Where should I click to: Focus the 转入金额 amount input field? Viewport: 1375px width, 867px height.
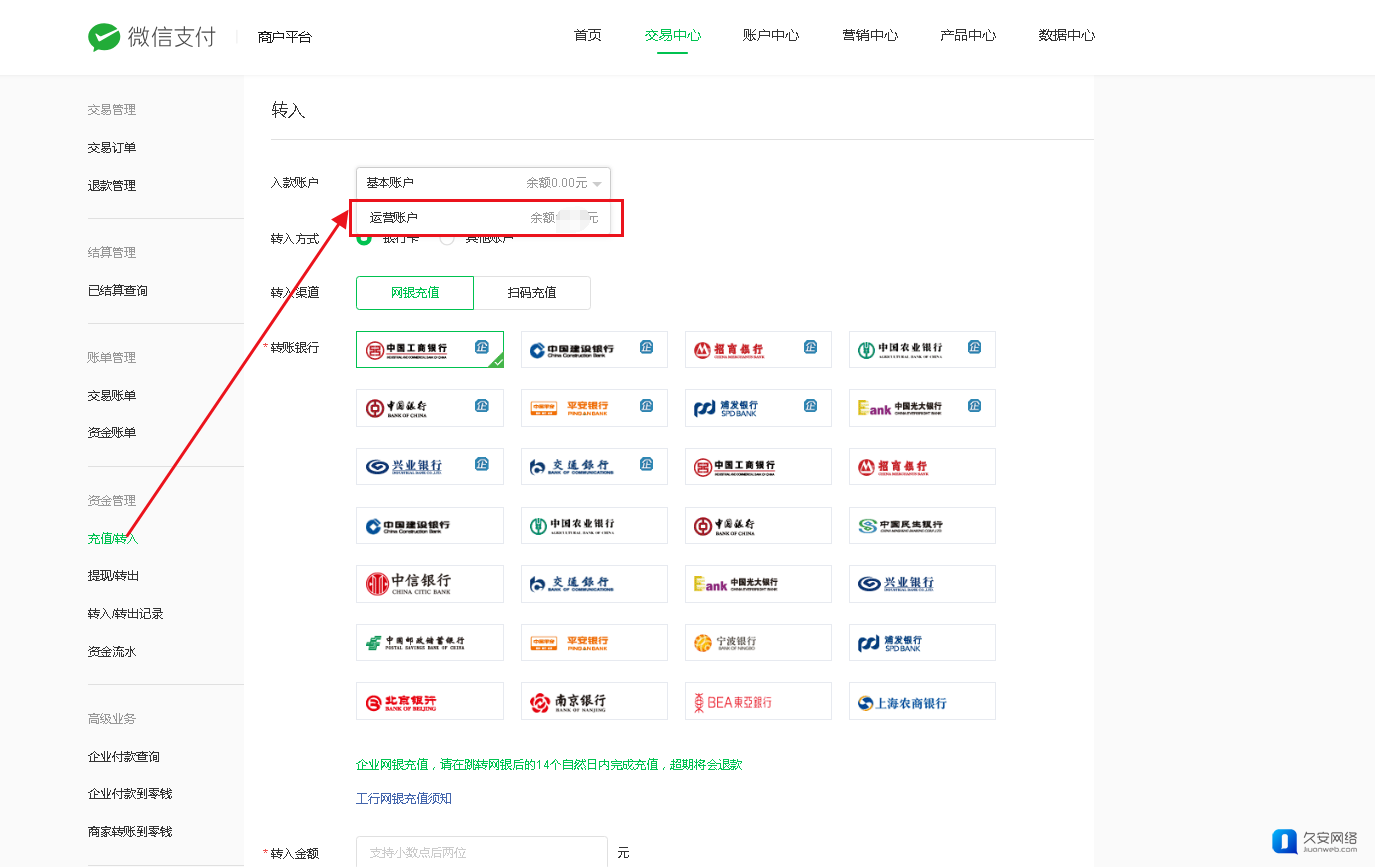point(482,852)
